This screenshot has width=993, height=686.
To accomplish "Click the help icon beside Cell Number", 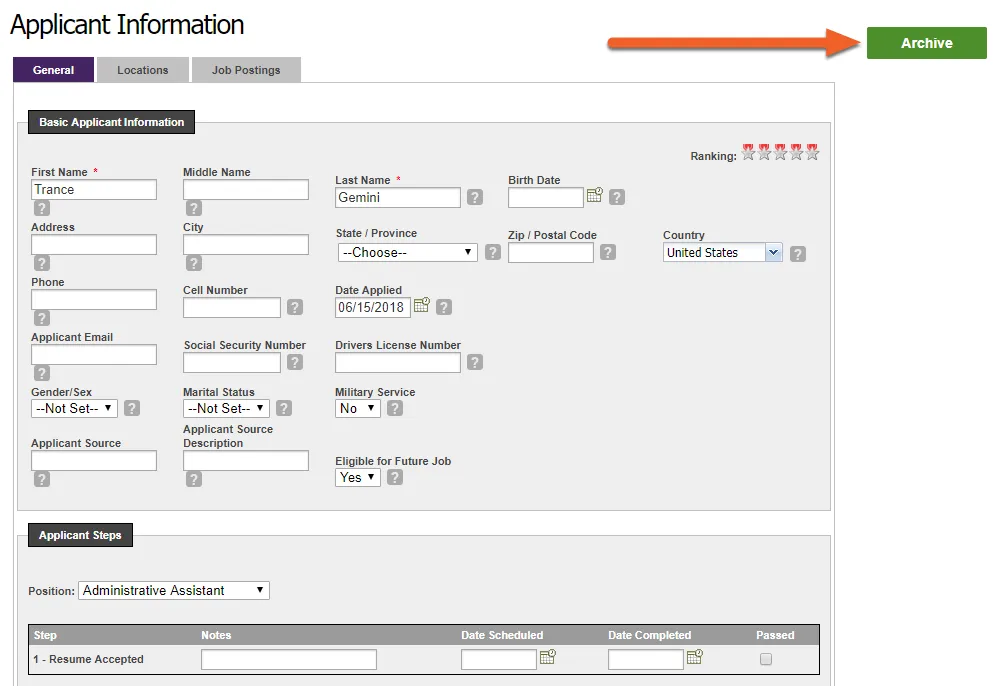I will [x=294, y=307].
